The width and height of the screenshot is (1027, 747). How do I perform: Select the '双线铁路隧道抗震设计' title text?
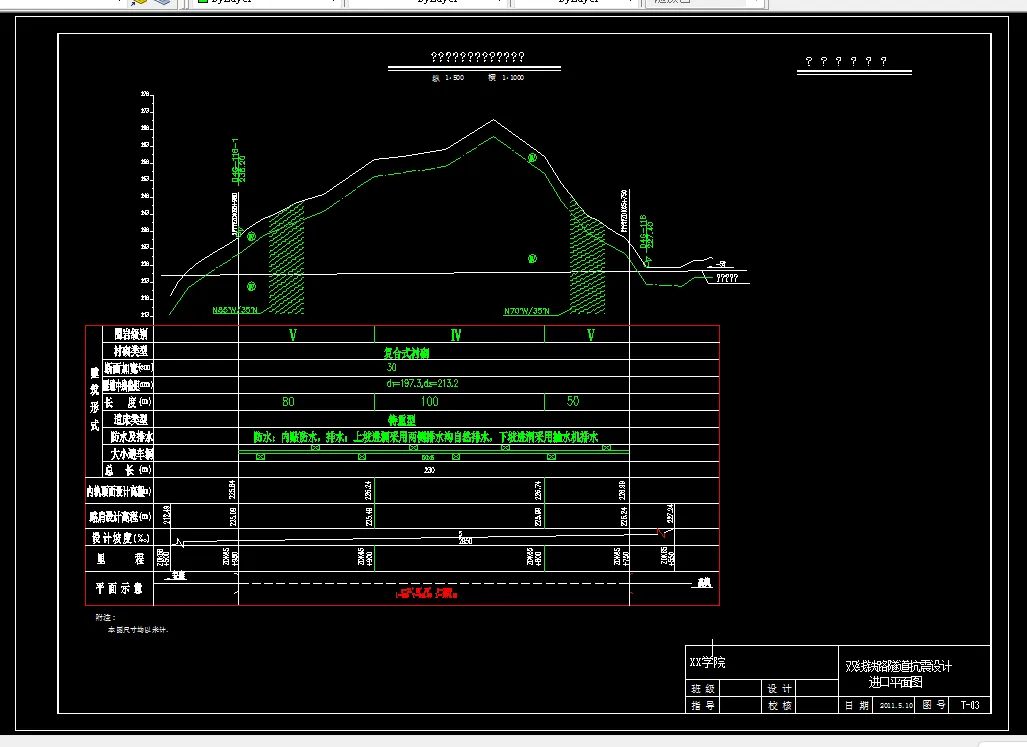click(898, 666)
